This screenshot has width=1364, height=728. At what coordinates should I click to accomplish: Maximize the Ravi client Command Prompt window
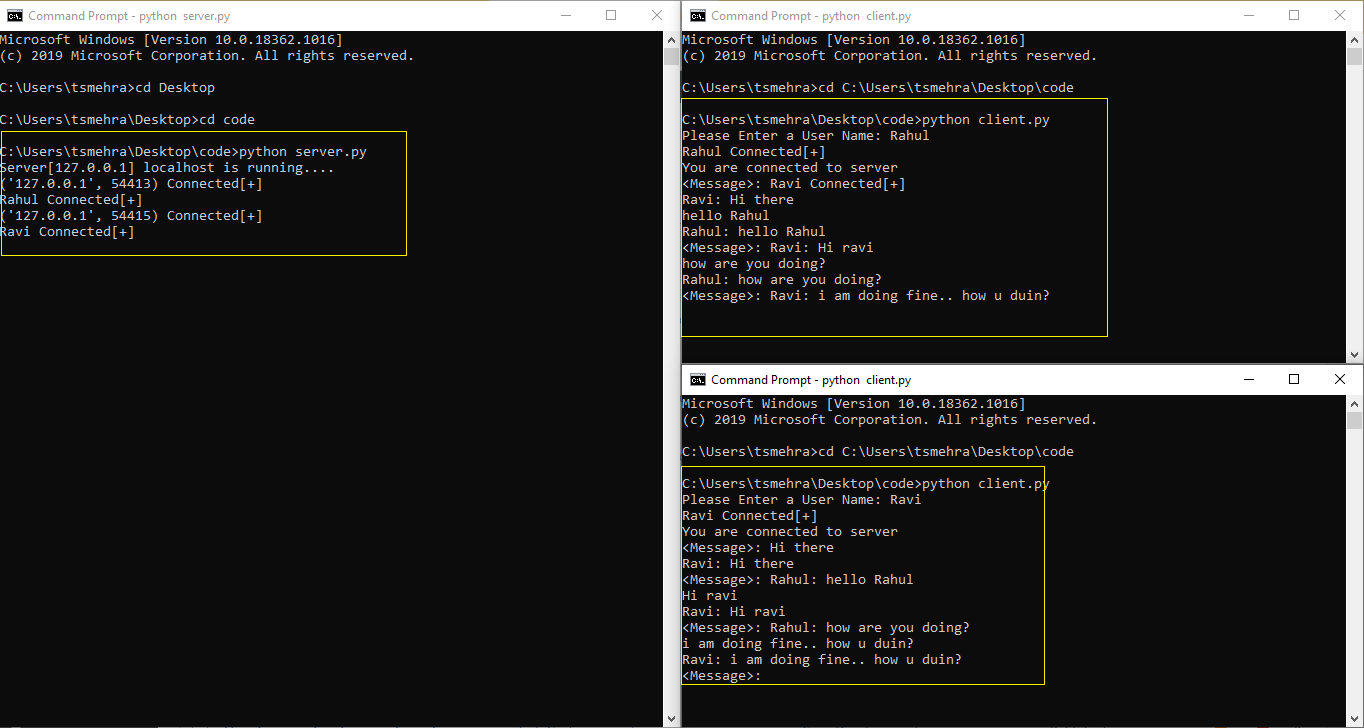[1294, 380]
